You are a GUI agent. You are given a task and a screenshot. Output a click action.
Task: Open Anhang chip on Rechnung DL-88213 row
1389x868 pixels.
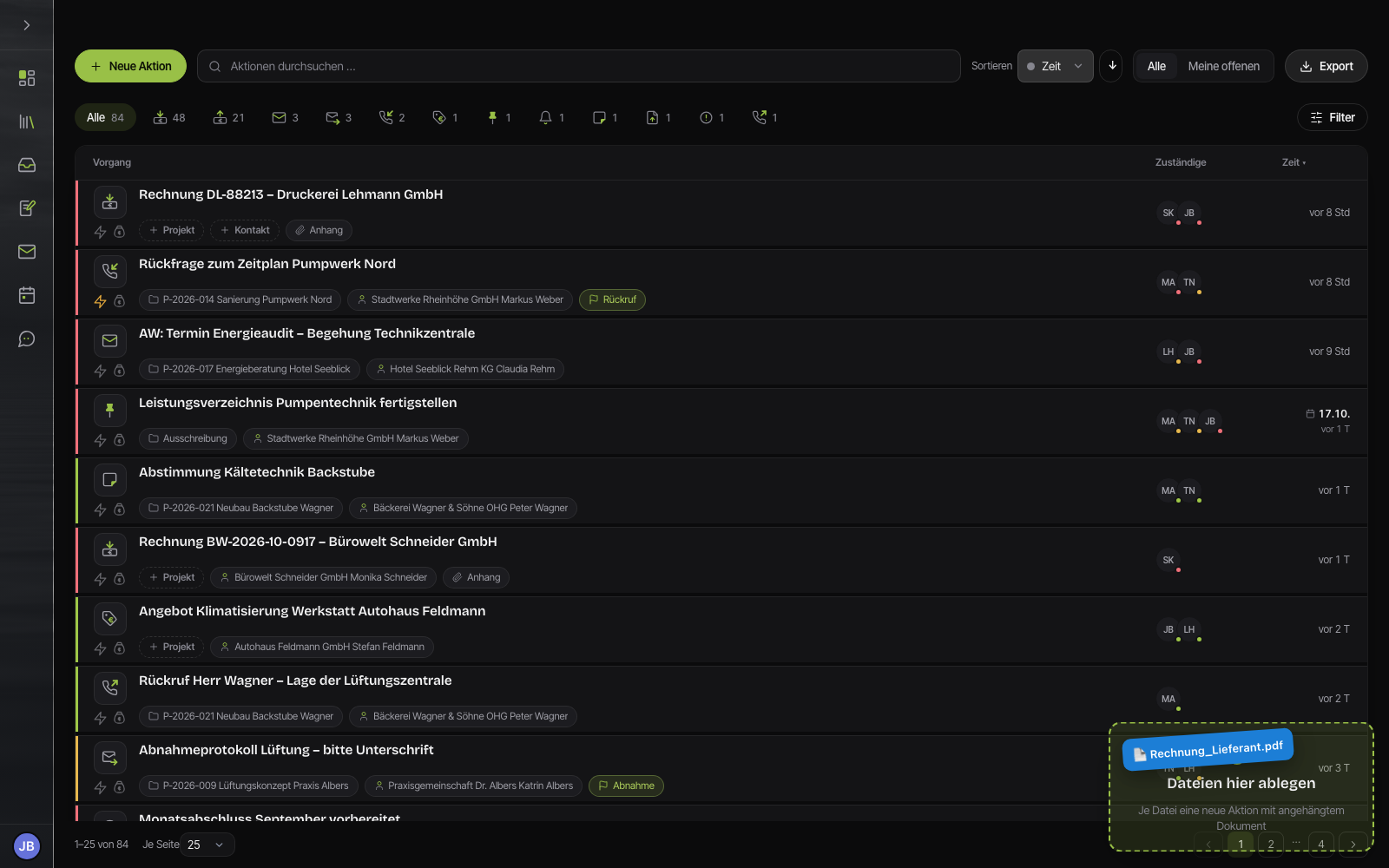[319, 230]
